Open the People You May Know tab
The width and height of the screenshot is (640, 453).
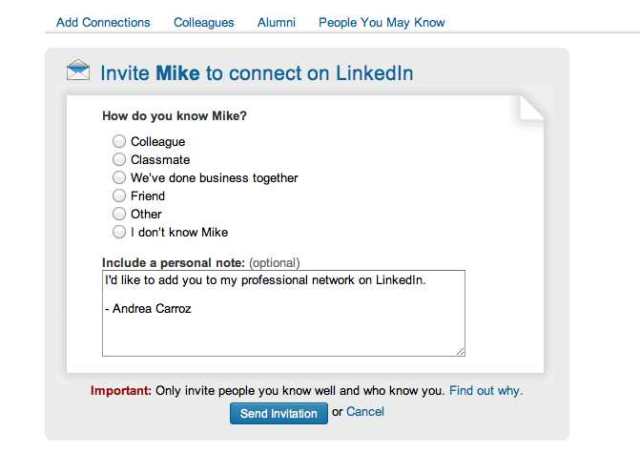[381, 22]
